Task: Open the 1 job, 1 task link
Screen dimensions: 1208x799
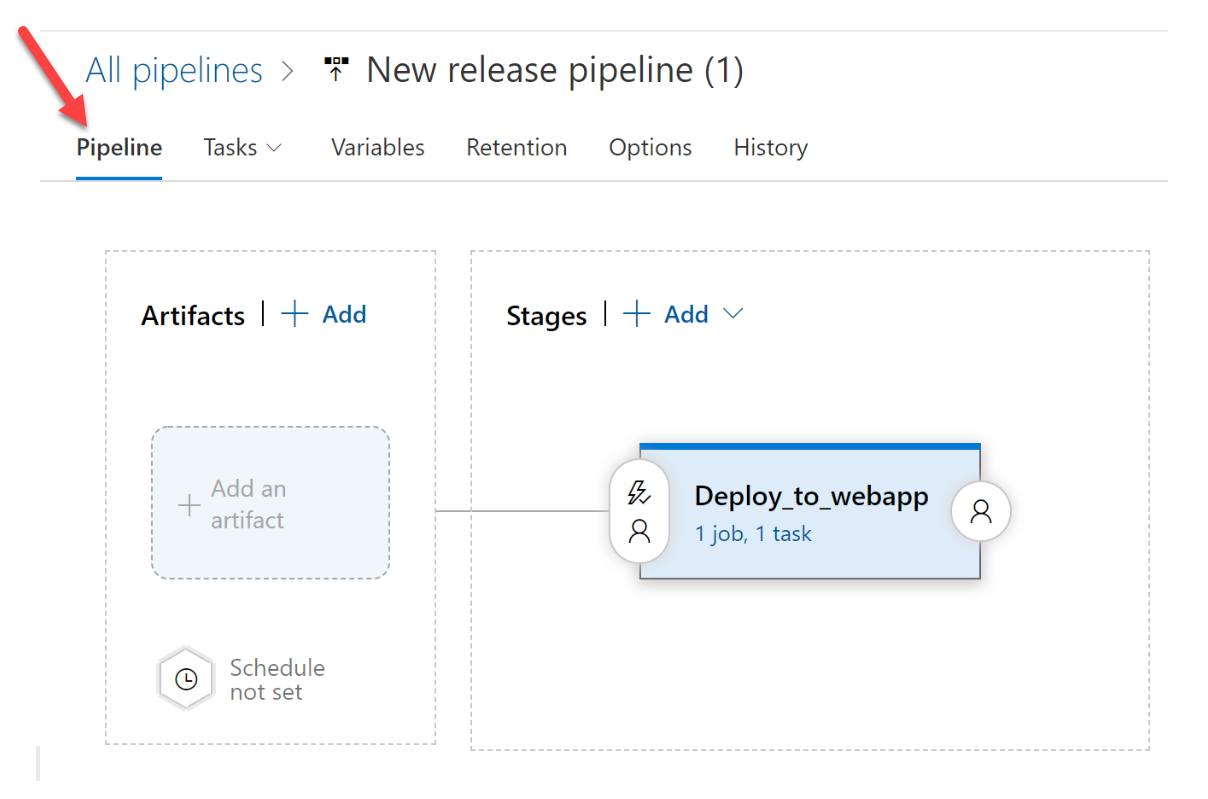Action: coord(753,533)
